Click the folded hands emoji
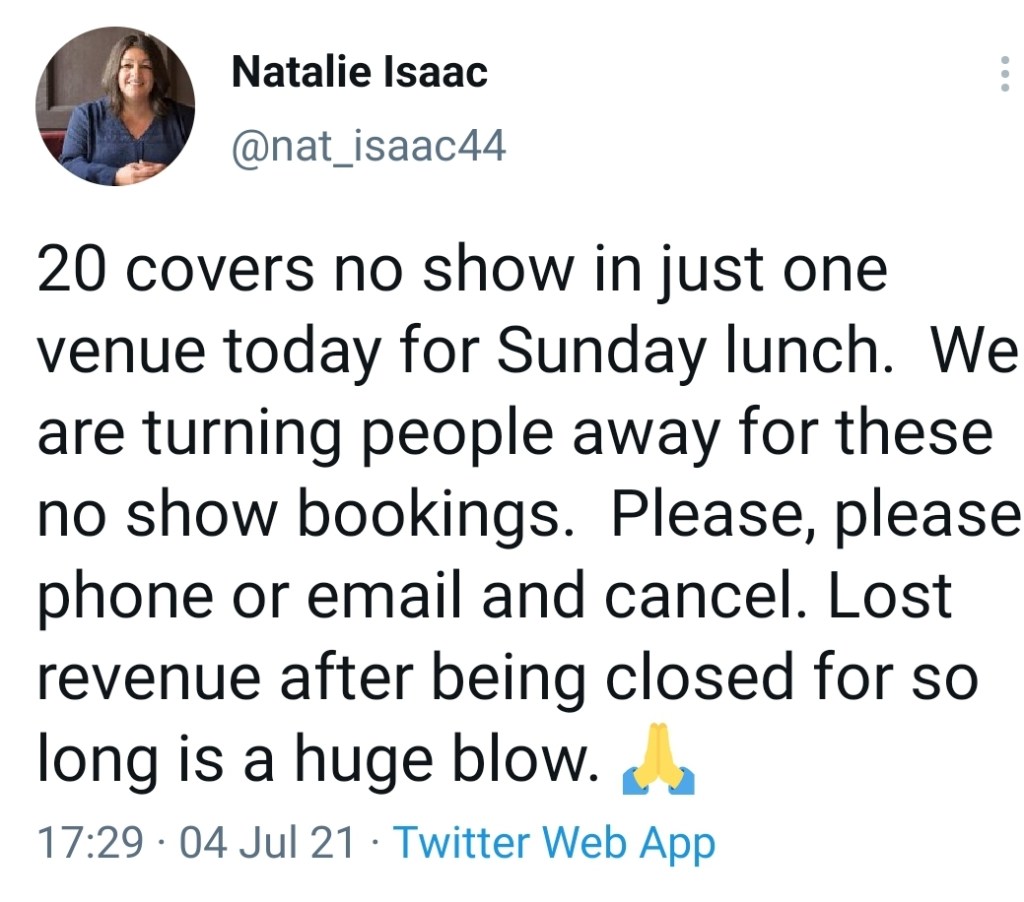The height and width of the screenshot is (902, 1024). pos(658,768)
